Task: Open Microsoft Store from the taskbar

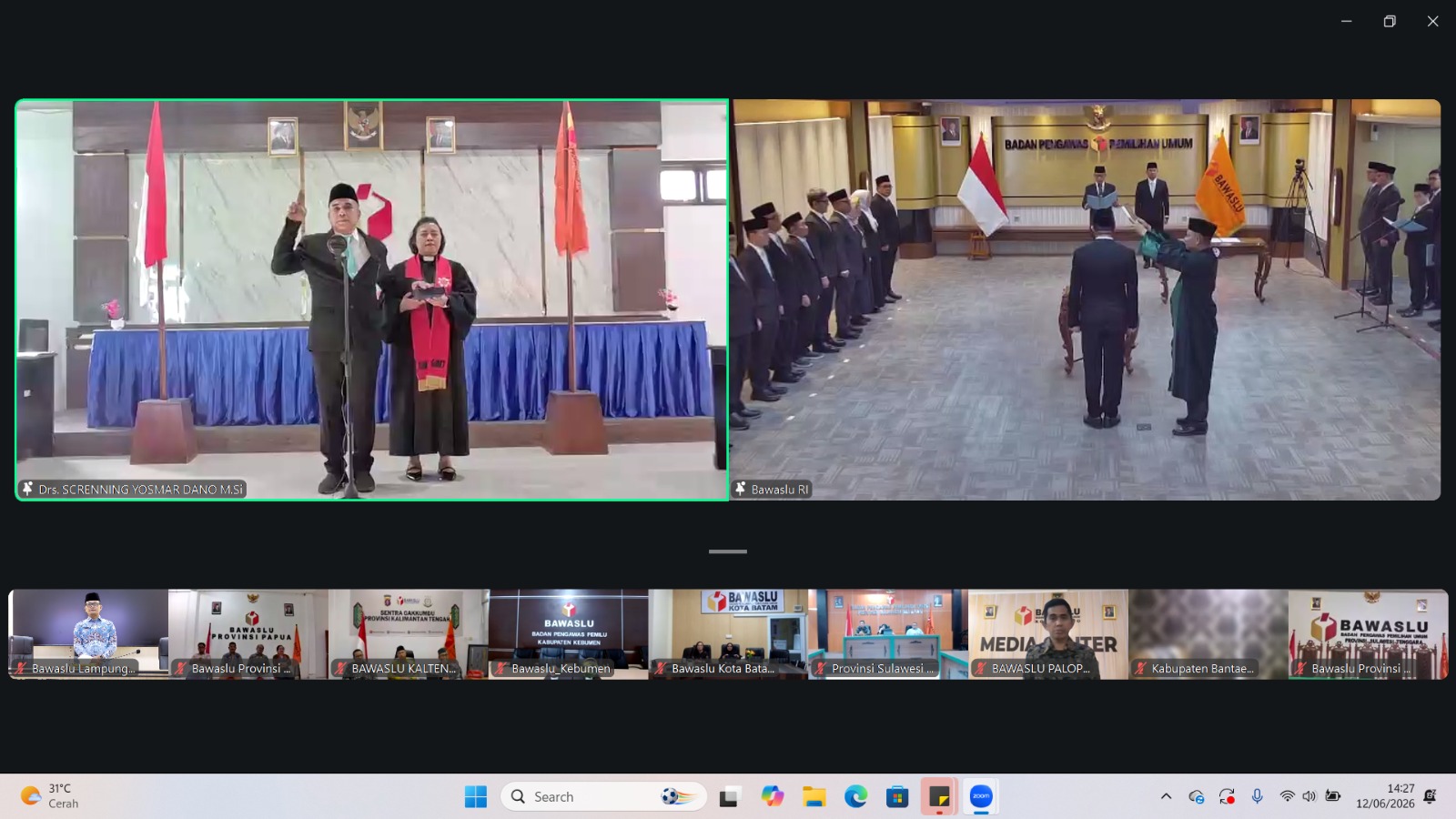Action: [x=897, y=797]
